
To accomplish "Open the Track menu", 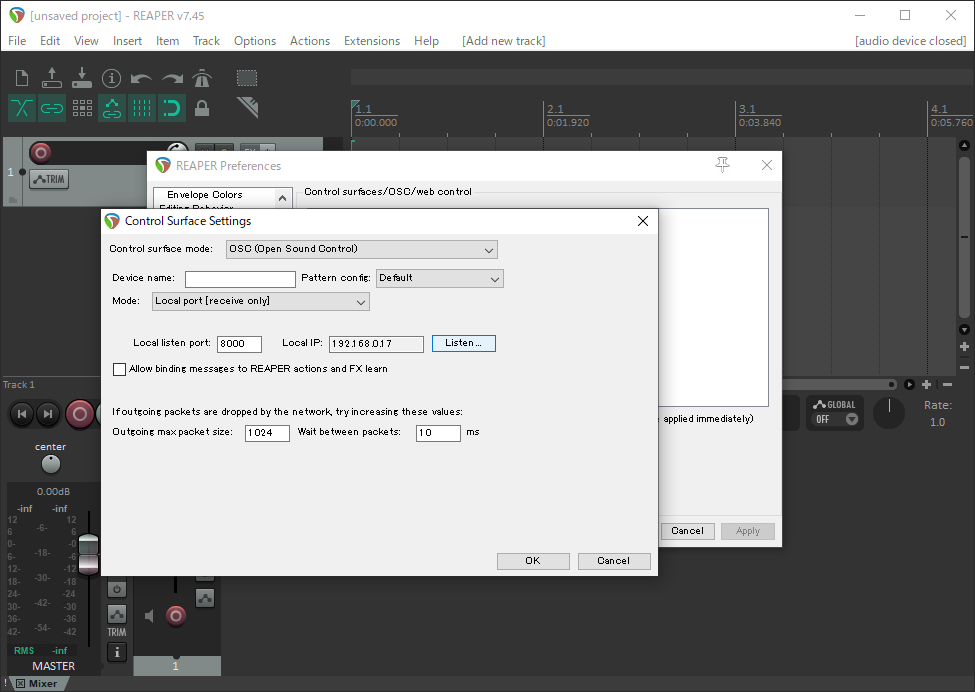I will click(206, 41).
